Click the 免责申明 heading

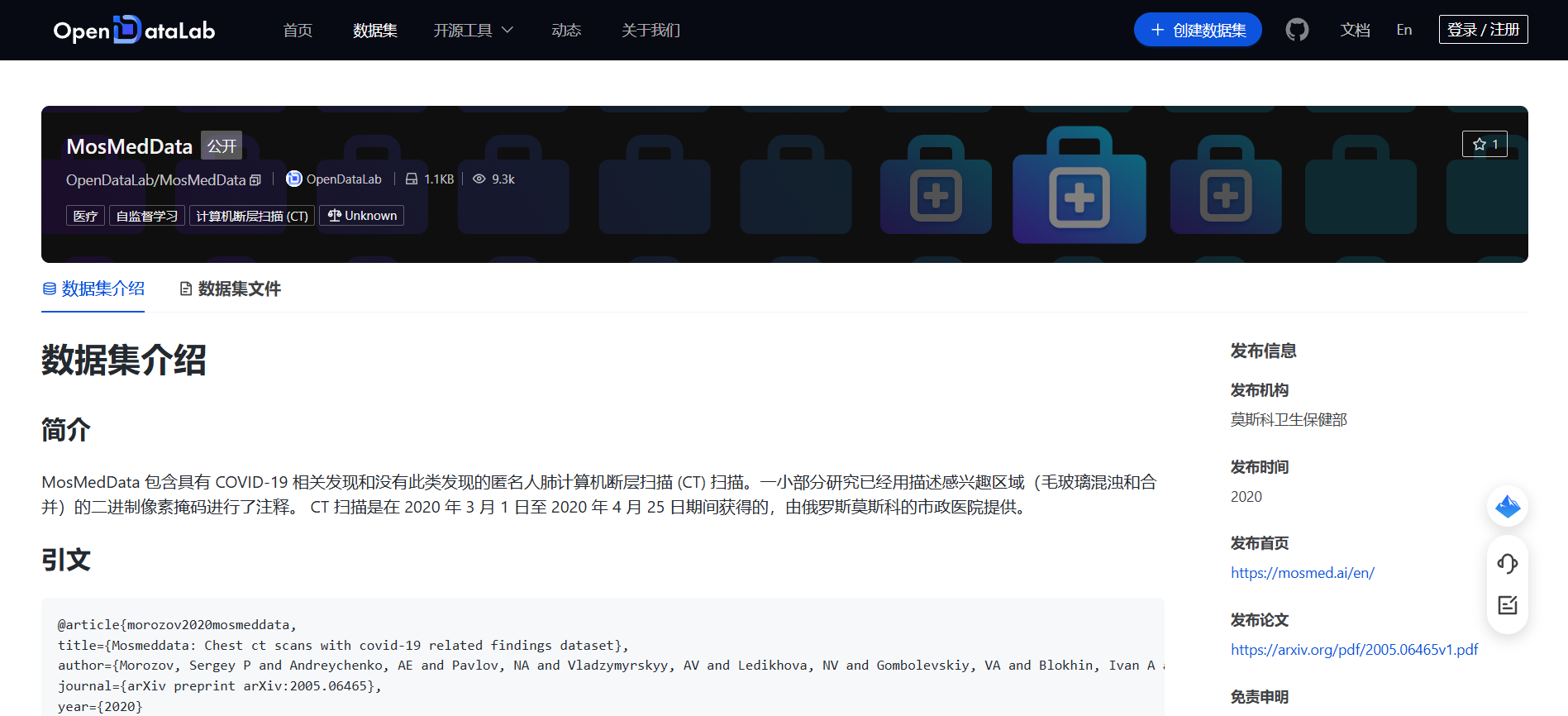click(1260, 697)
